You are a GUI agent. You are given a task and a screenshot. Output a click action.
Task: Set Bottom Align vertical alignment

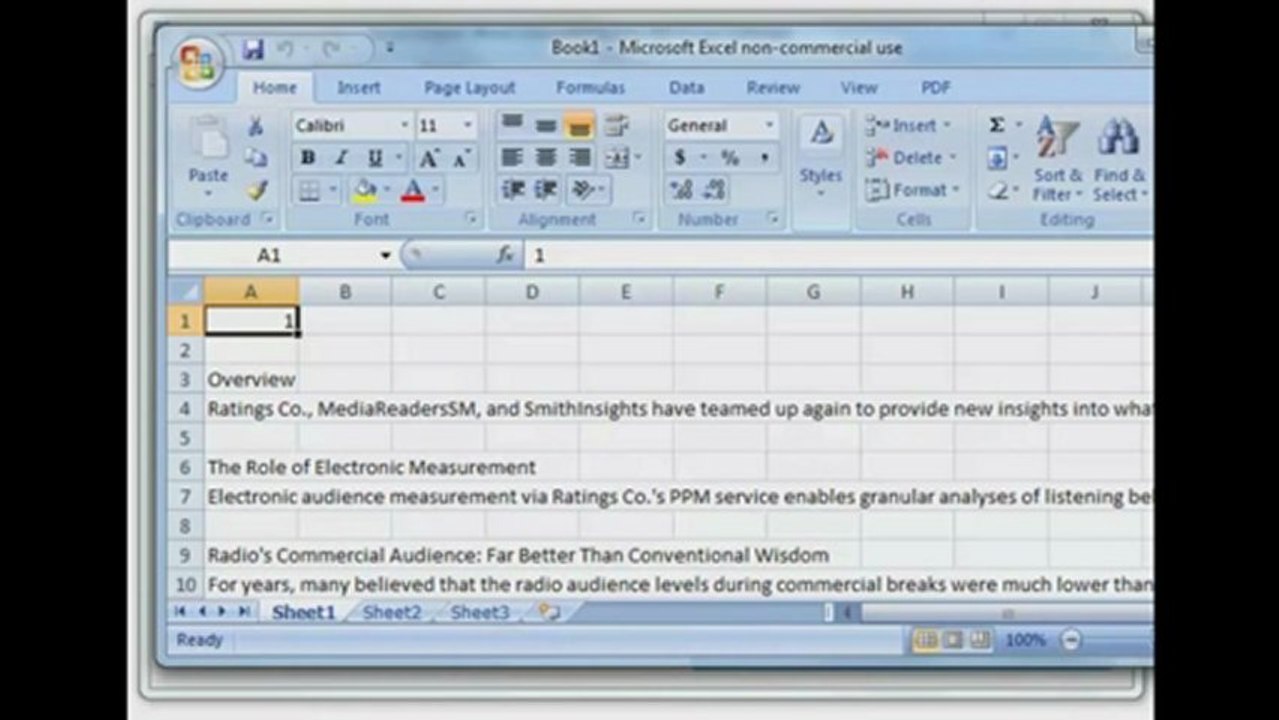coord(580,125)
